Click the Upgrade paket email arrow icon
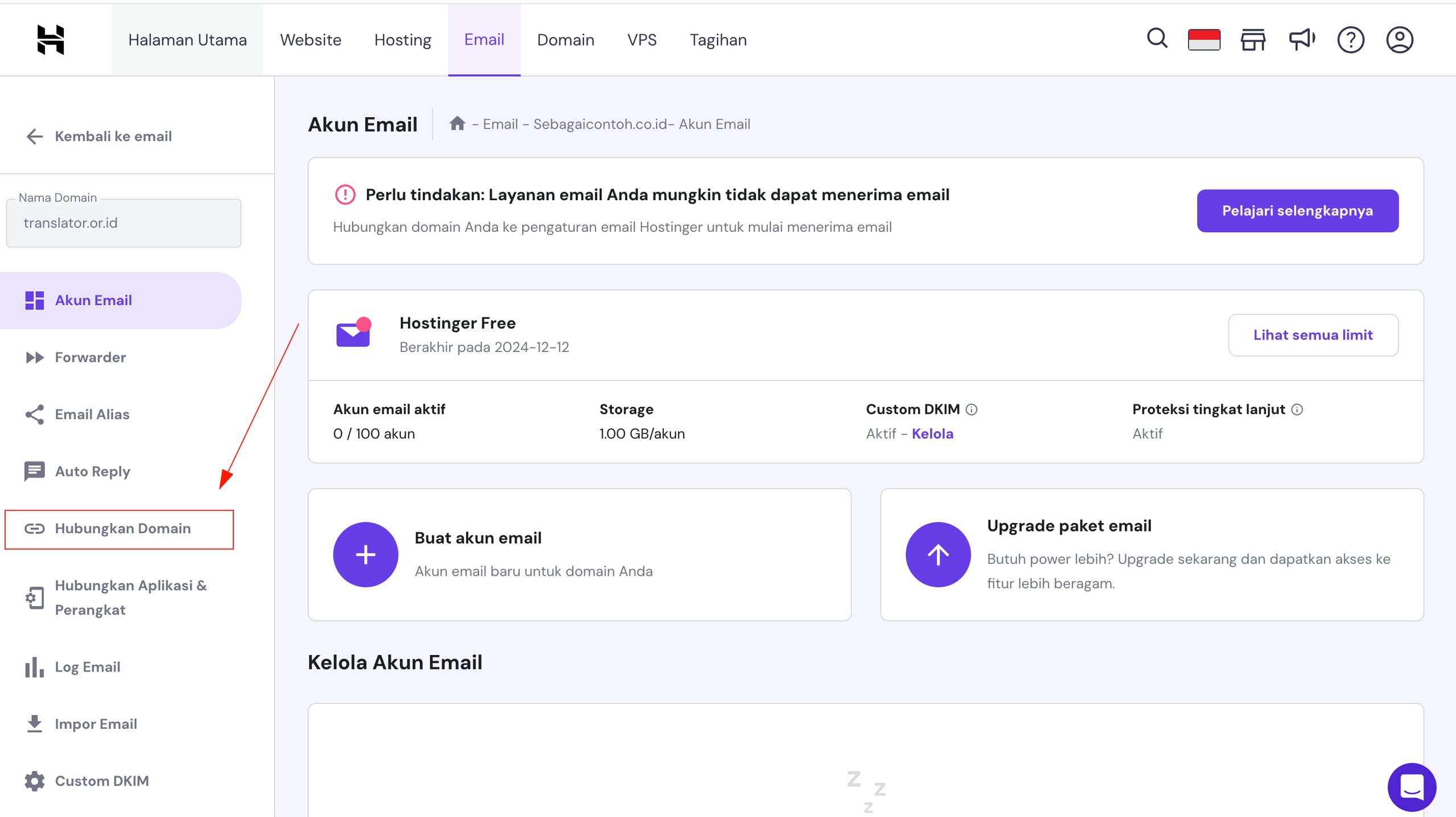The image size is (1456, 817). click(x=938, y=554)
